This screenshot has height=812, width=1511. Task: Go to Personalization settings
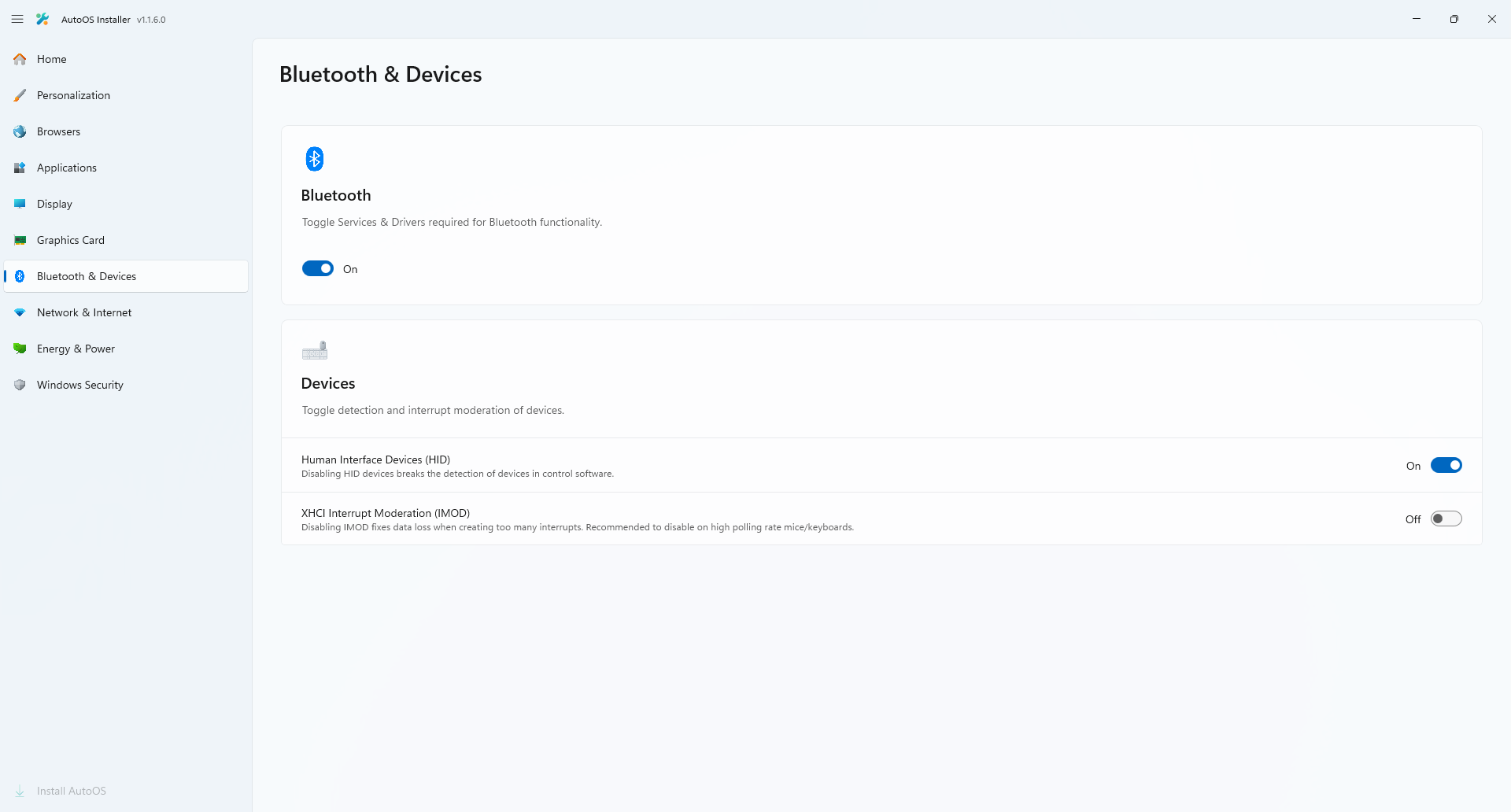126,95
